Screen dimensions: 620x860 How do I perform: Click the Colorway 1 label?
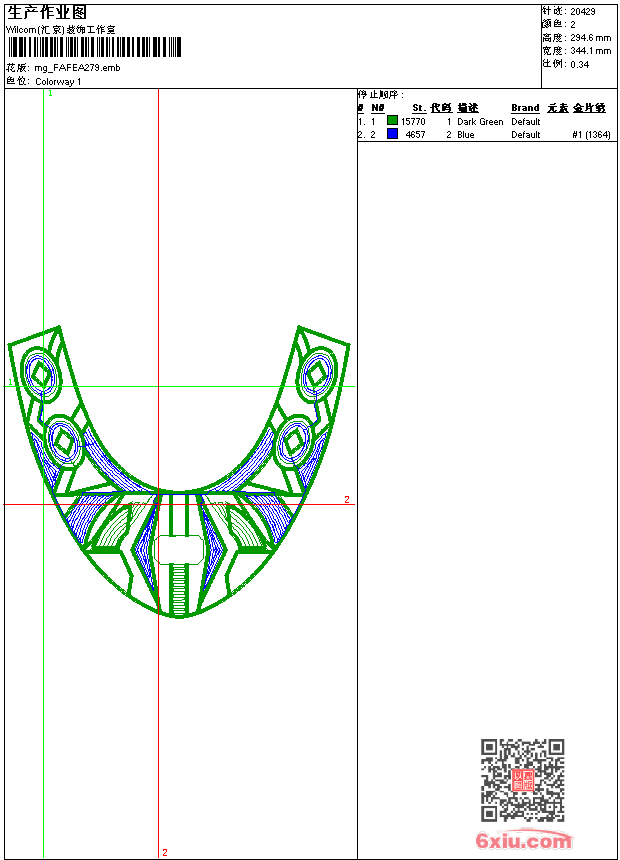click(x=58, y=82)
